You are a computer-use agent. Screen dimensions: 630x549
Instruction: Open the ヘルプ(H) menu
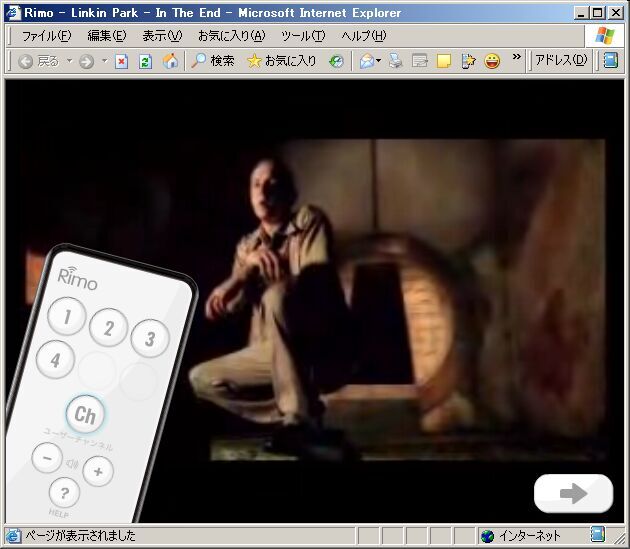364,36
